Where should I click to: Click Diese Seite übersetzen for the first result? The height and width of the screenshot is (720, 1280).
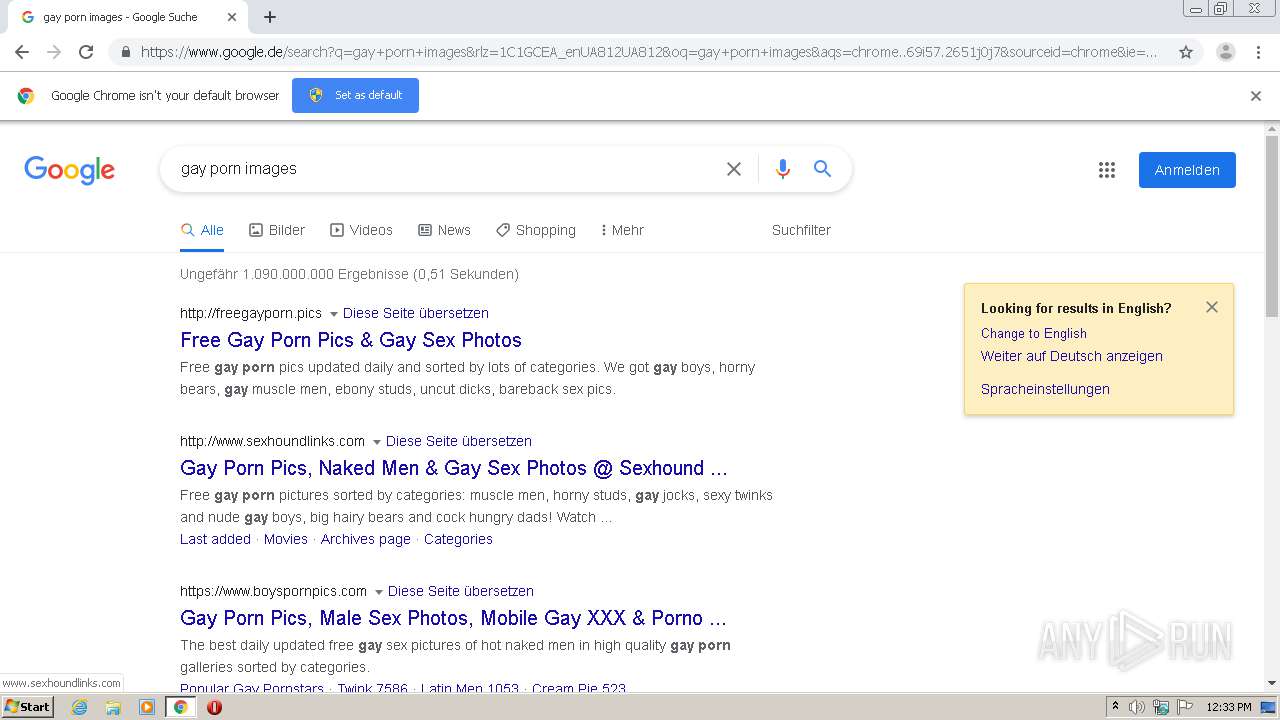click(416, 313)
